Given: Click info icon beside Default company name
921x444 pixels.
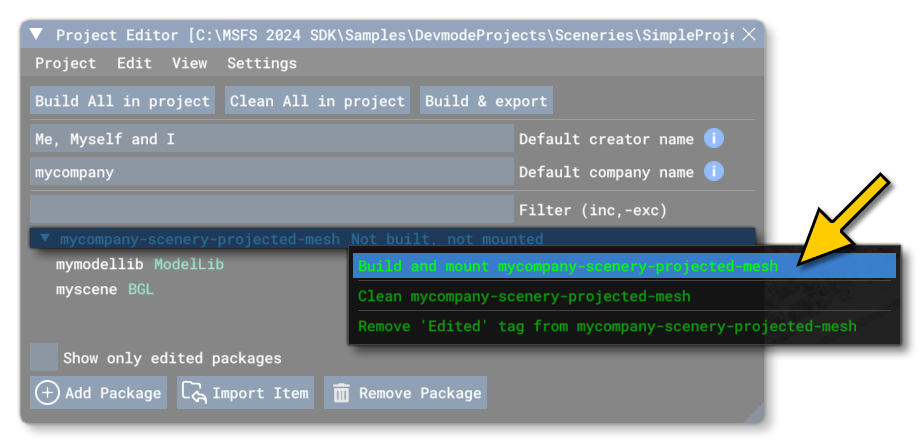Looking at the screenshot, I should (714, 171).
